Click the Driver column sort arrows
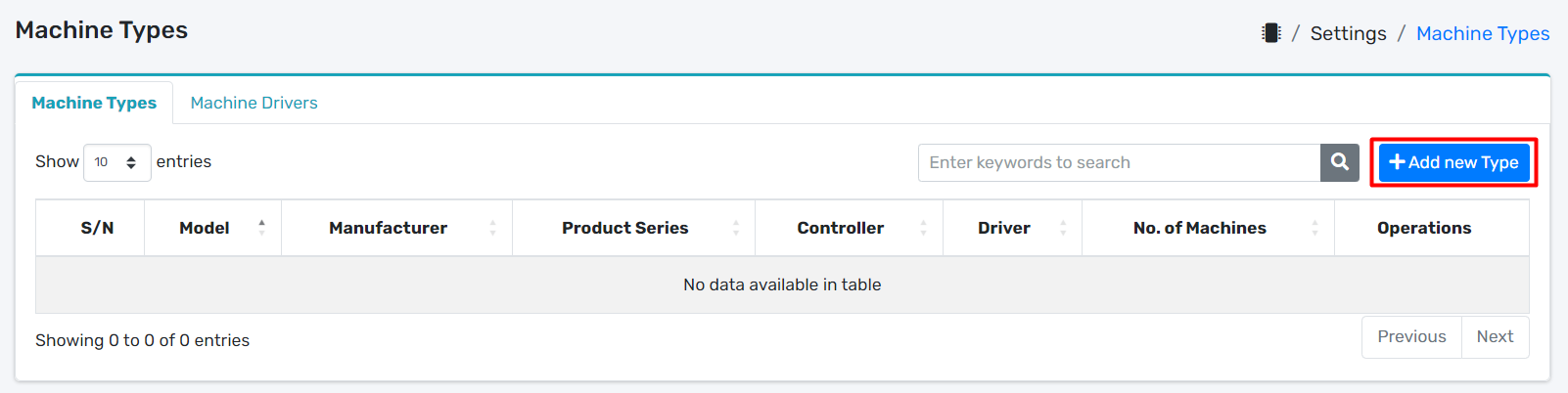The image size is (1568, 393). tap(1062, 228)
